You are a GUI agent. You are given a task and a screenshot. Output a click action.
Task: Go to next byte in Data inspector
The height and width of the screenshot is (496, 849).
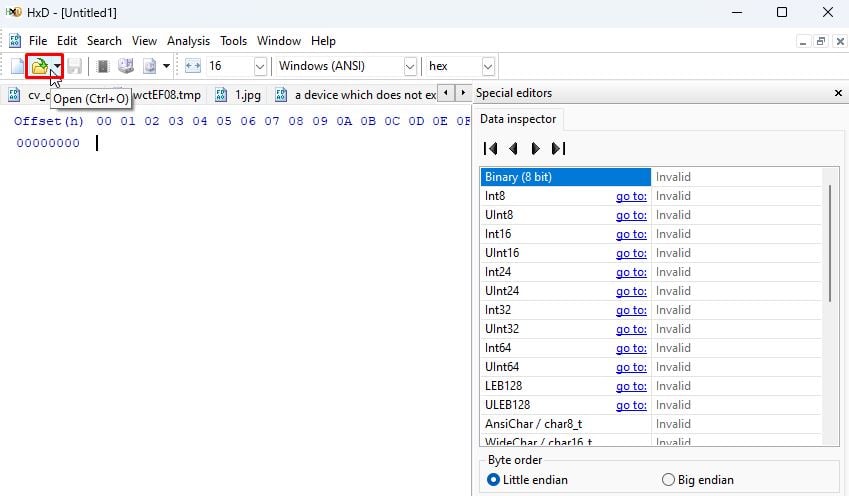[x=535, y=149]
